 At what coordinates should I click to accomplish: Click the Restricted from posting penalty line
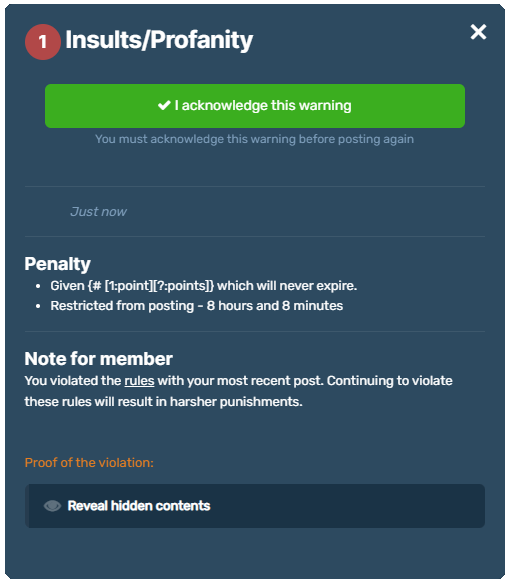coord(197,306)
